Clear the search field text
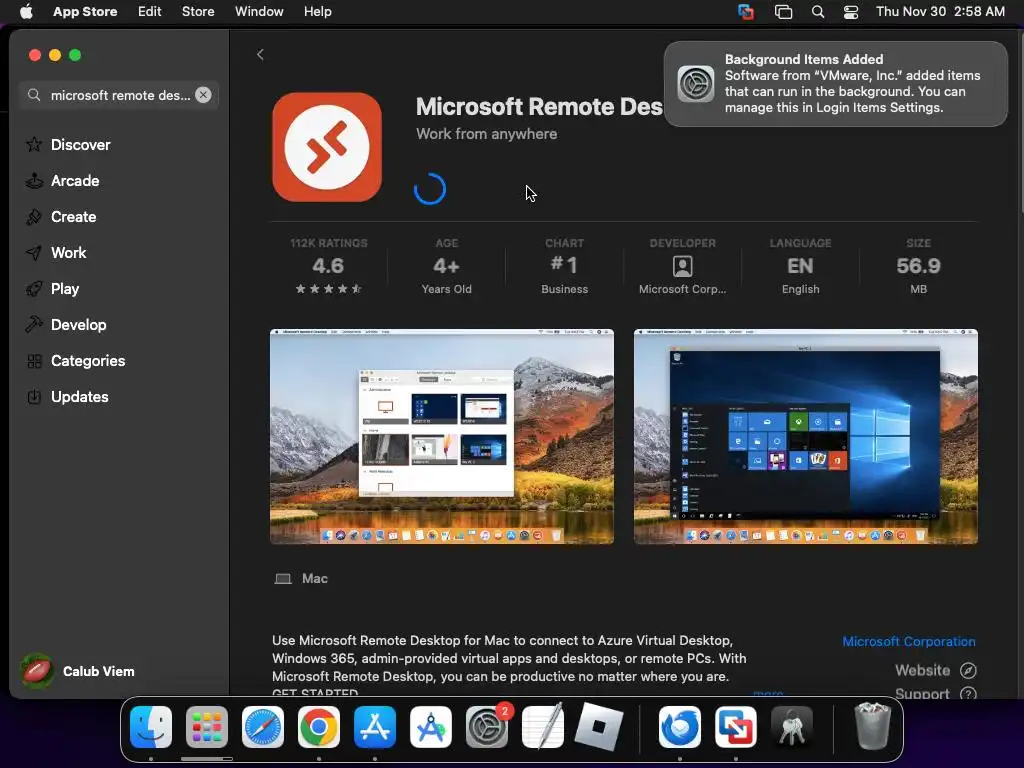 [203, 95]
